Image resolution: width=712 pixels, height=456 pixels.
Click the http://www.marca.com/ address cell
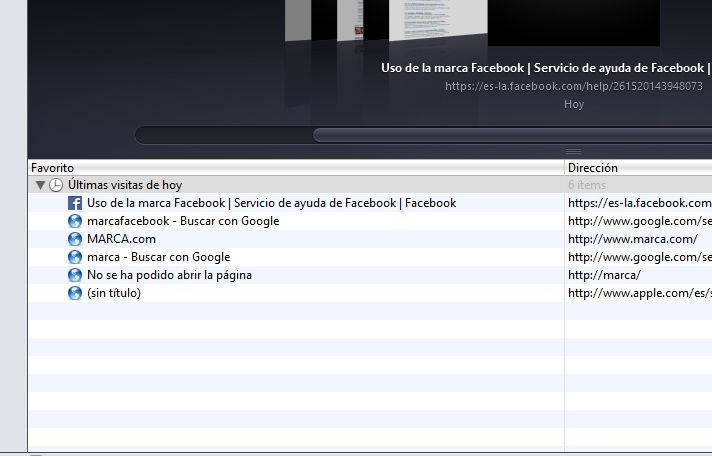[633, 239]
